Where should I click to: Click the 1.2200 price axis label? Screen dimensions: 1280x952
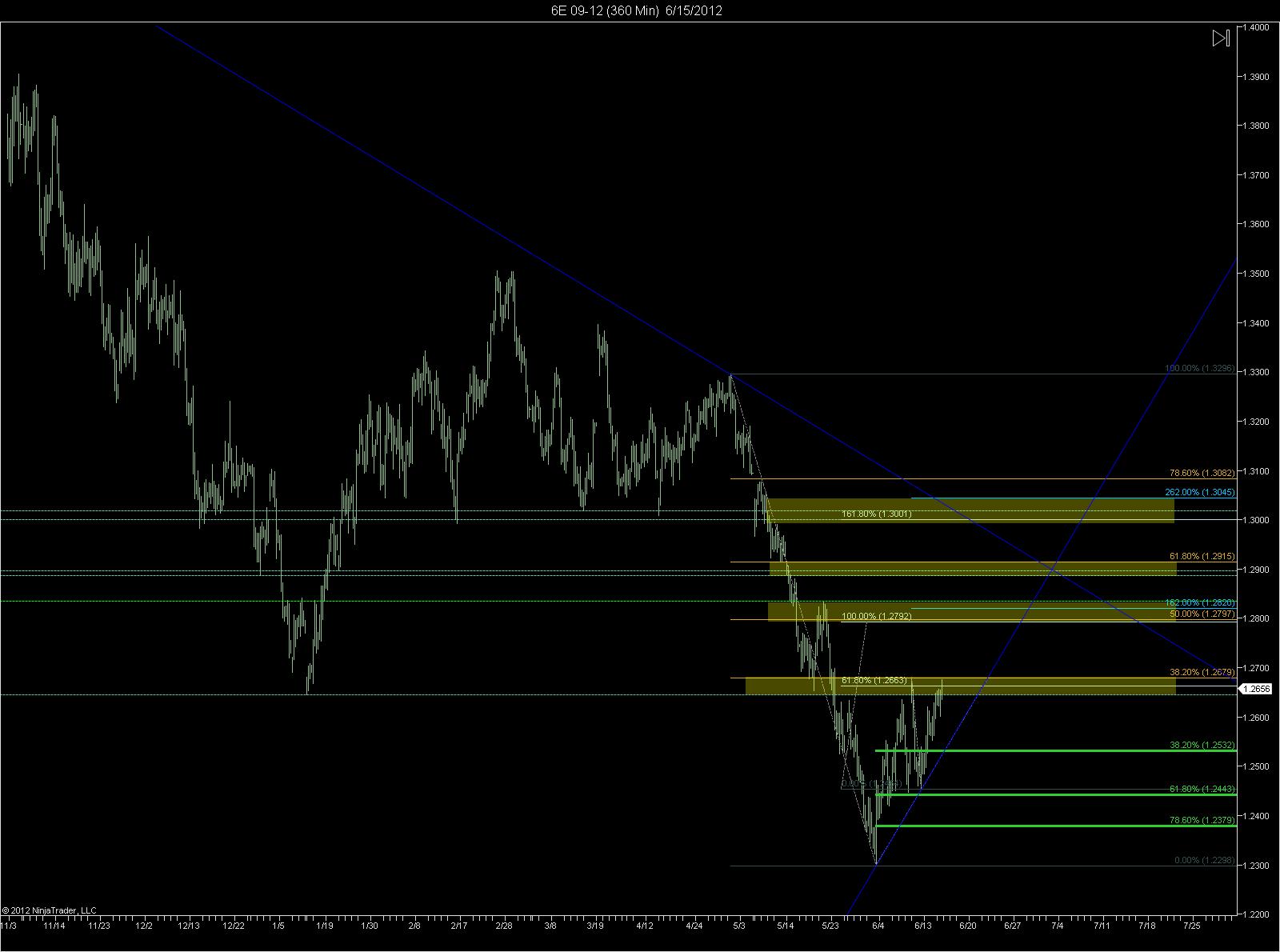(x=1256, y=914)
